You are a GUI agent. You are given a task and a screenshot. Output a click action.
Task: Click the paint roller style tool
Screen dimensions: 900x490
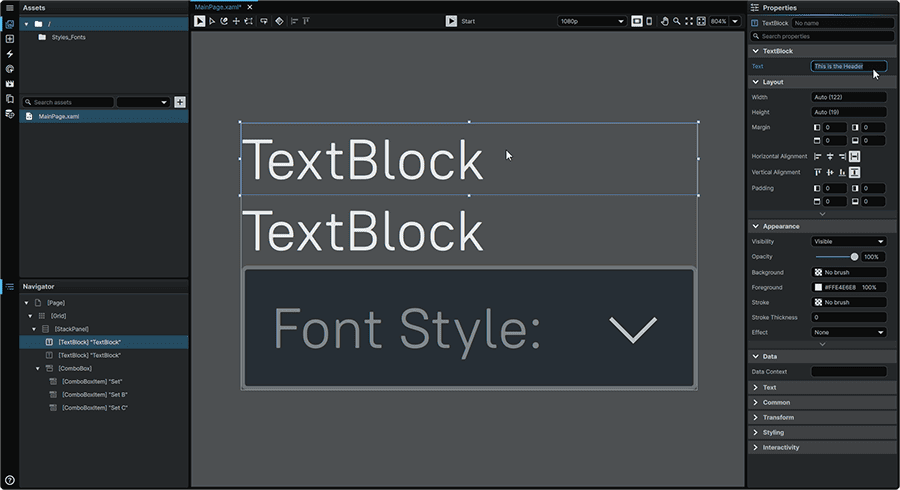click(264, 21)
